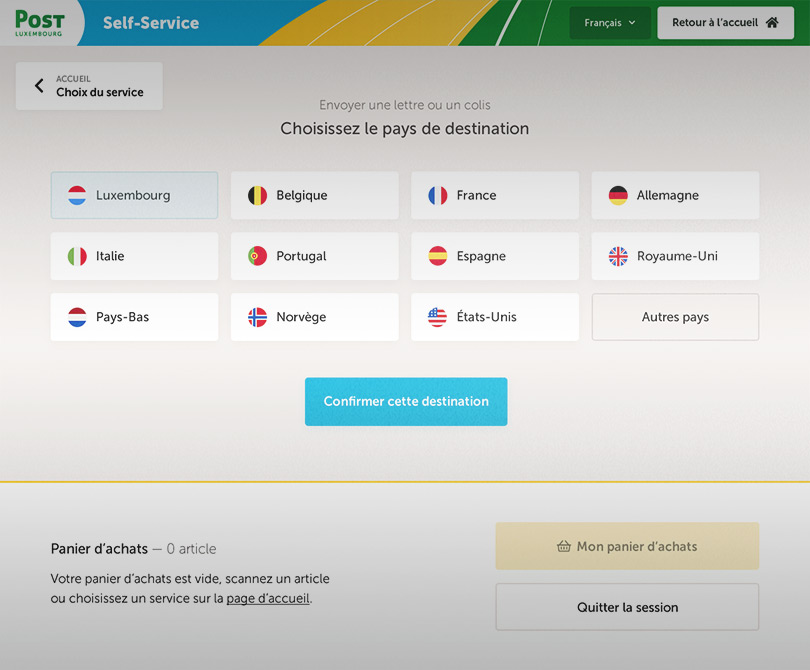Follow the page d'accueil link
Viewport: 810px width, 670px height.
pos(268,598)
